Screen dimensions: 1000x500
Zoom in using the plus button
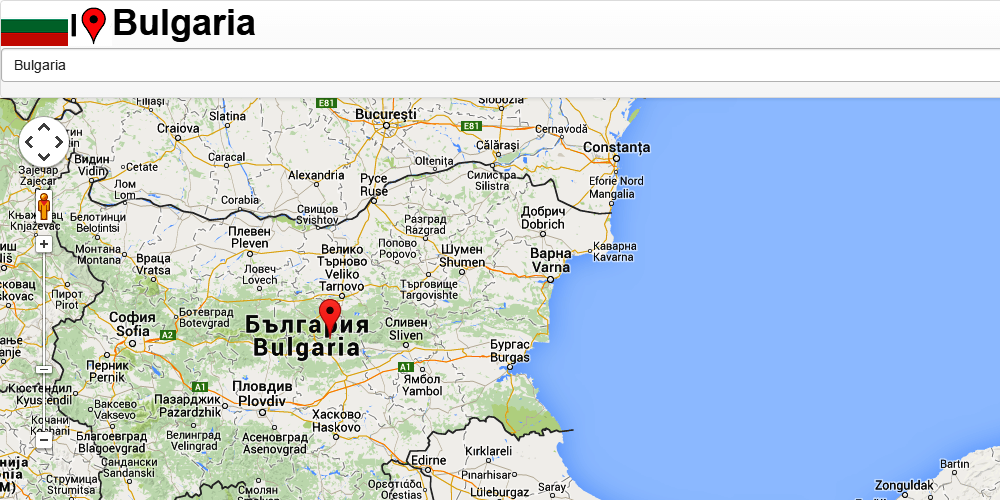[43, 244]
